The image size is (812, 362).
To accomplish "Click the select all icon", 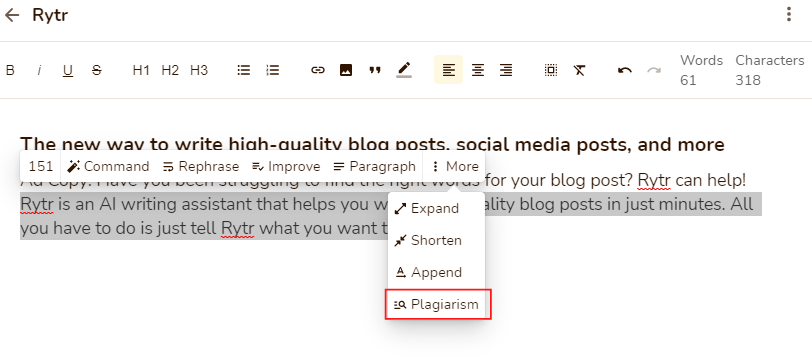I will (551, 70).
